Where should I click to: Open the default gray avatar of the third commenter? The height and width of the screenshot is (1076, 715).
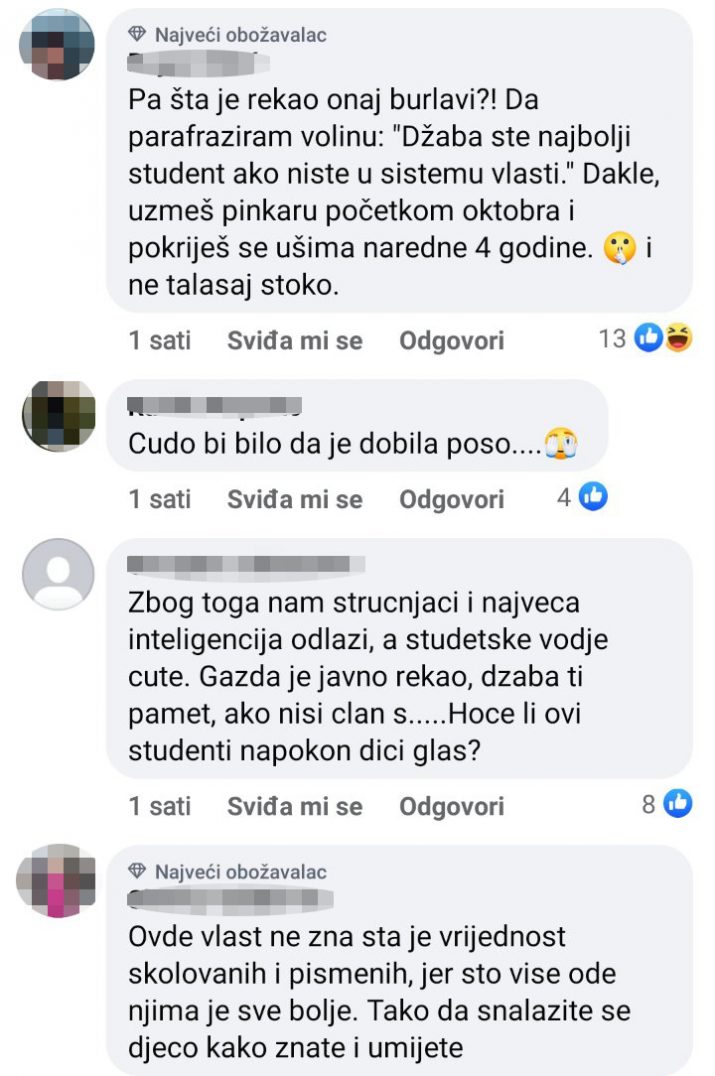[x=58, y=574]
